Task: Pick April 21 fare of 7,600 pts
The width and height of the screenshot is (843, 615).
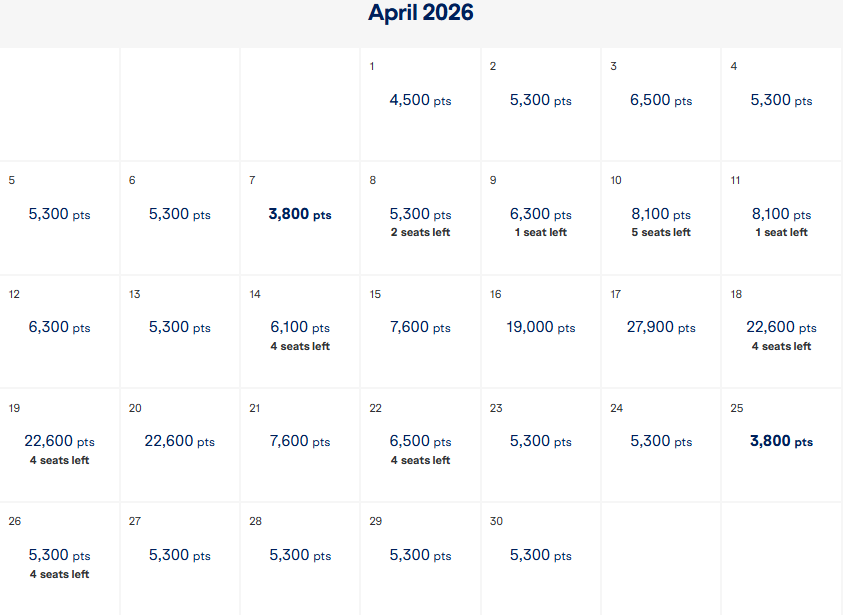Action: coord(300,442)
